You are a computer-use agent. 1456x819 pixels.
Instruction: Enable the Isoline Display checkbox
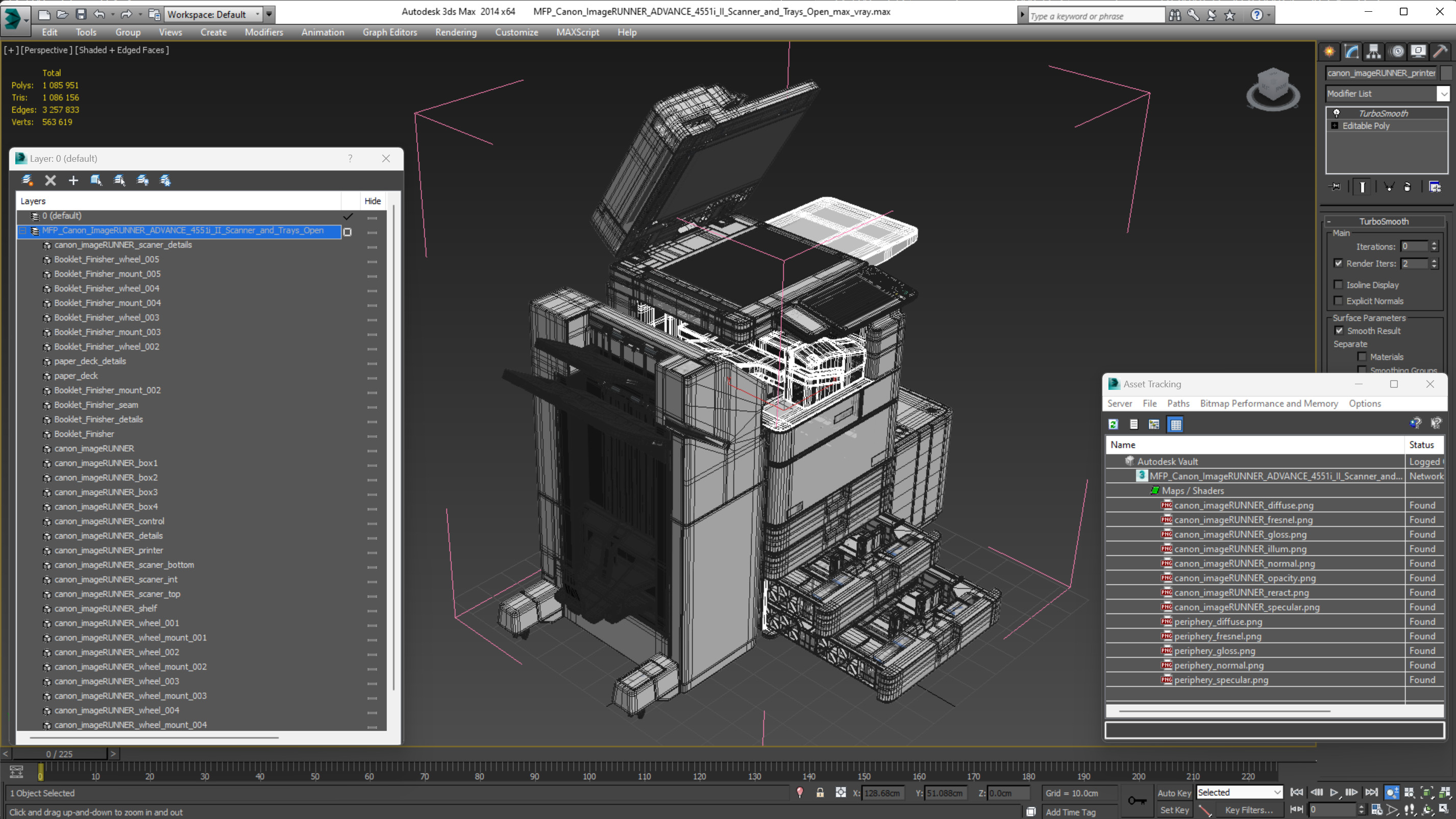coord(1338,285)
